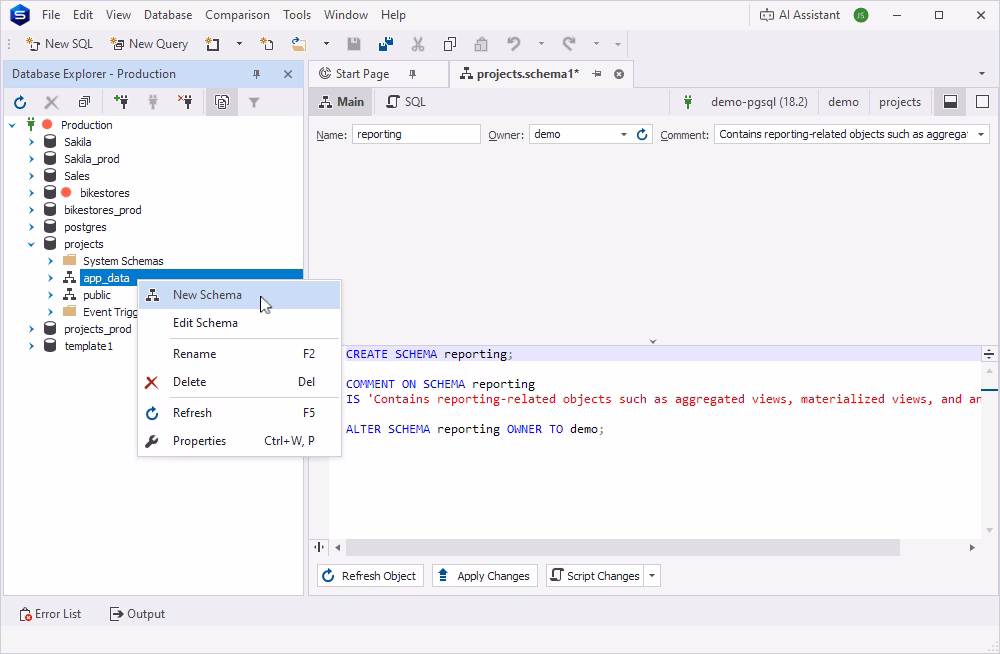Close the Database Explorer panel
The image size is (1000, 654).
click(x=288, y=74)
